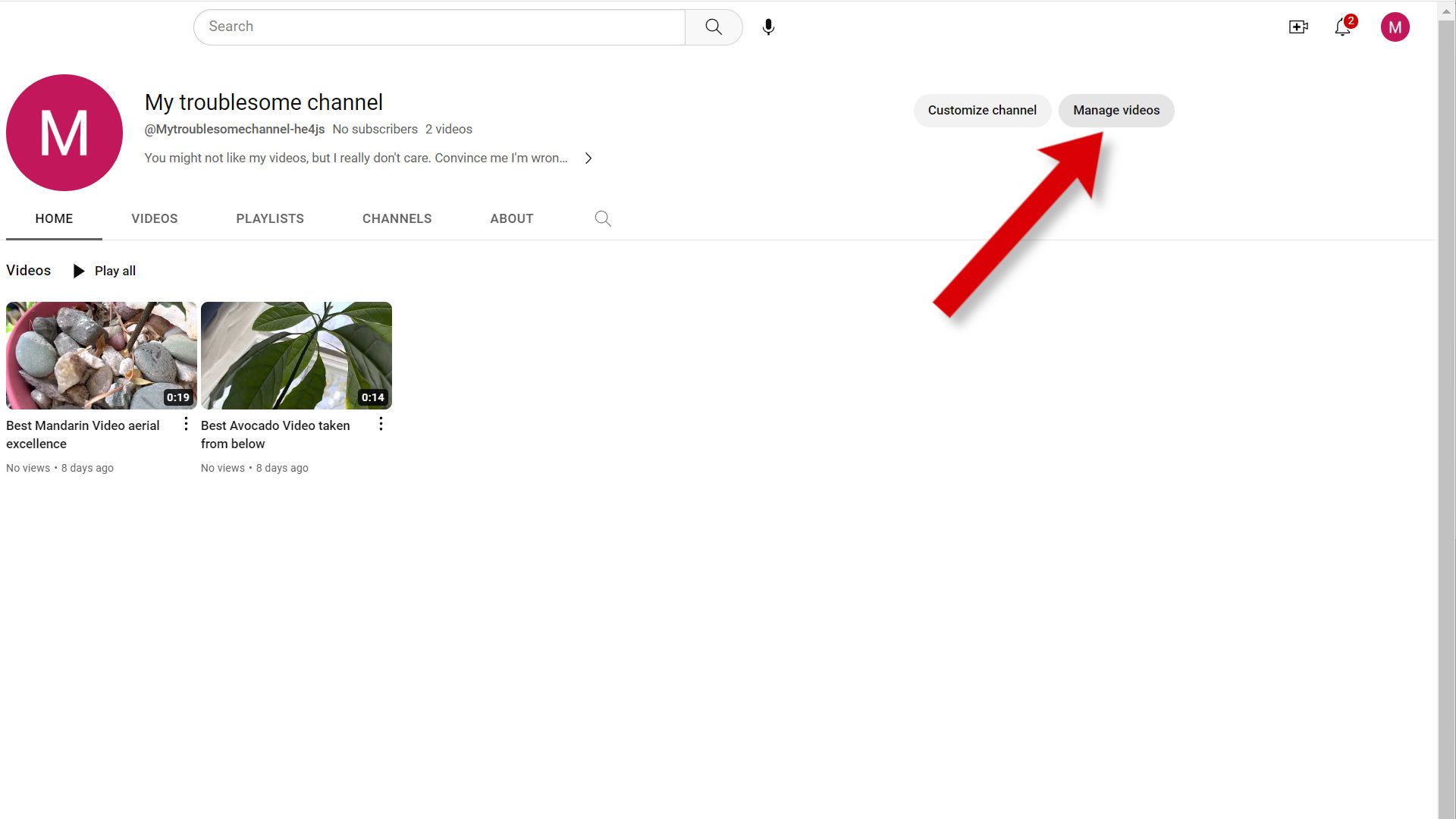The height and width of the screenshot is (819, 1456).
Task: Click the search magnifier icon
Action: click(713, 27)
